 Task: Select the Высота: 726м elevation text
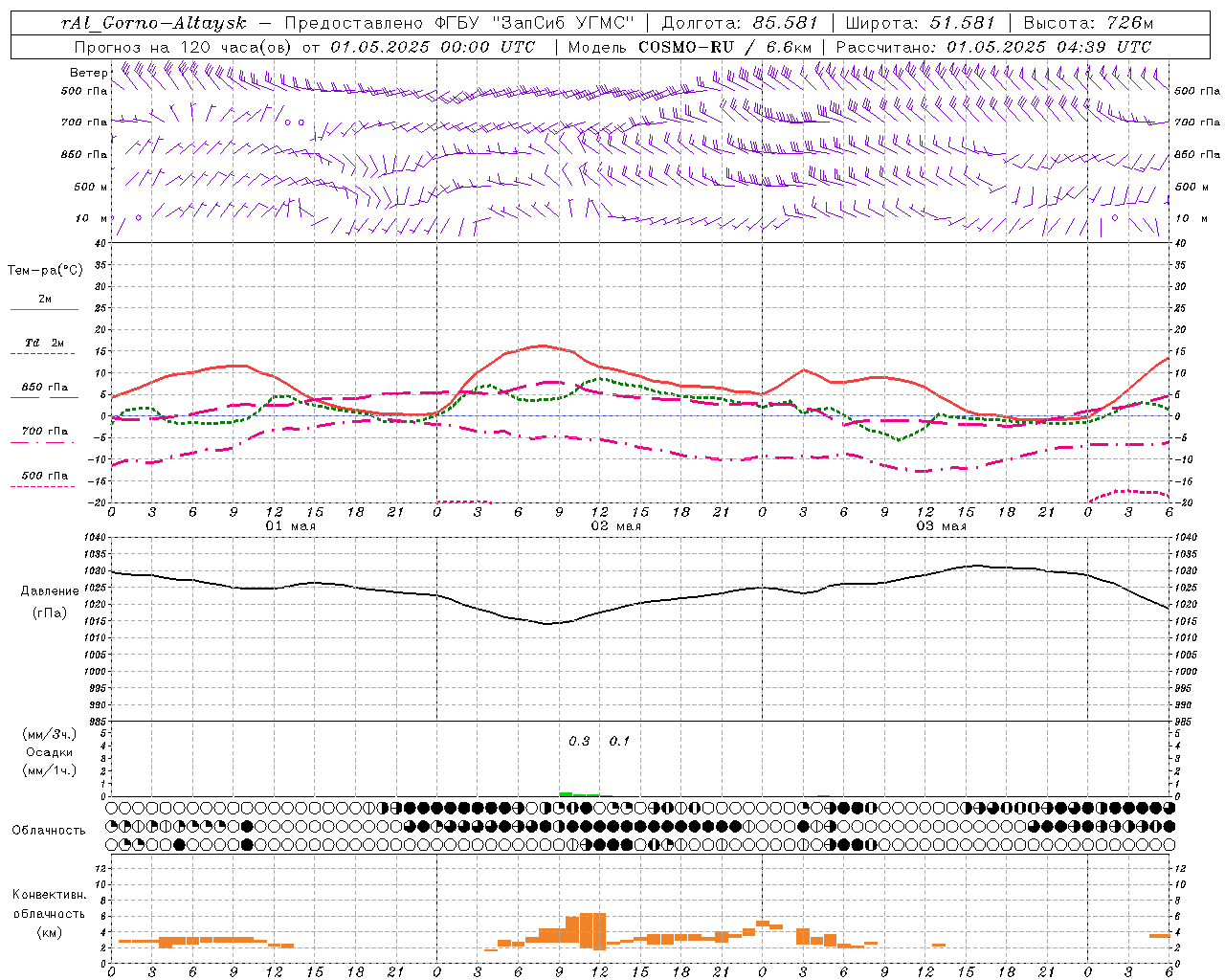(x=1088, y=23)
